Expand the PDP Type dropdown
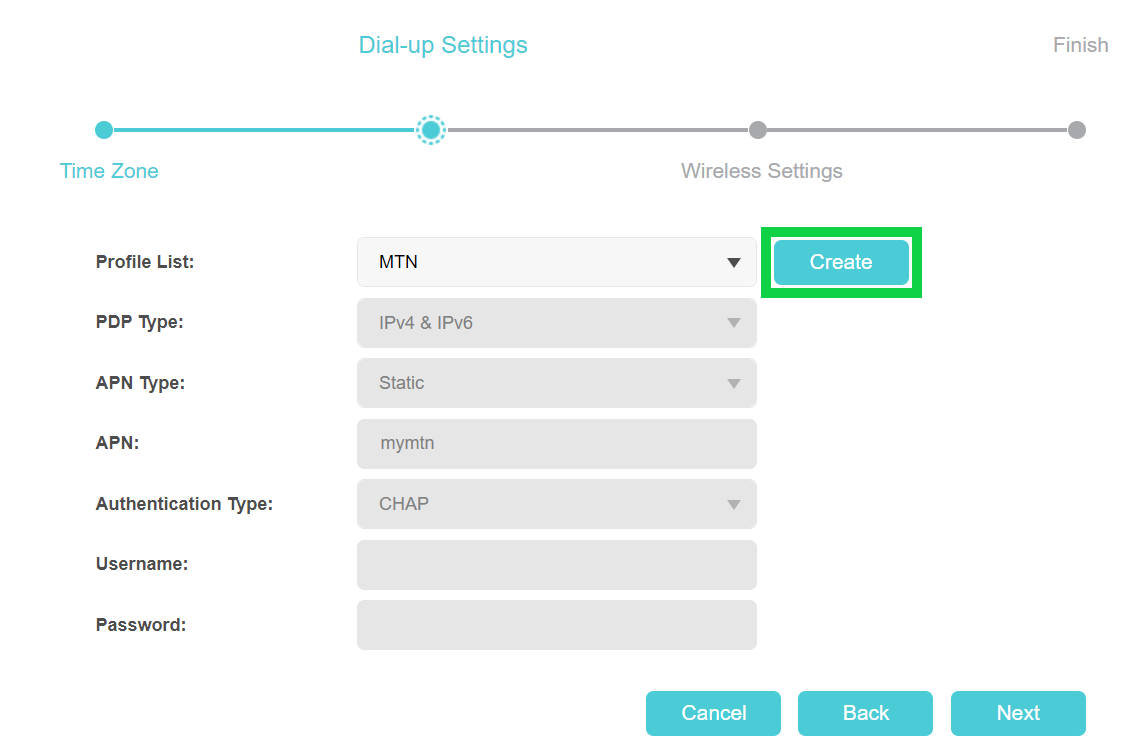 [x=555, y=323]
